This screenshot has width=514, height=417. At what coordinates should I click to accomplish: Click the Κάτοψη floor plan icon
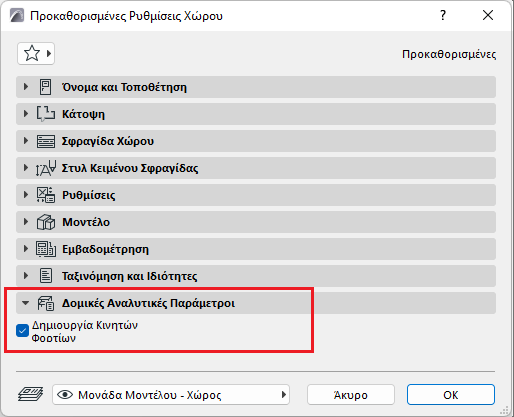click(x=46, y=114)
